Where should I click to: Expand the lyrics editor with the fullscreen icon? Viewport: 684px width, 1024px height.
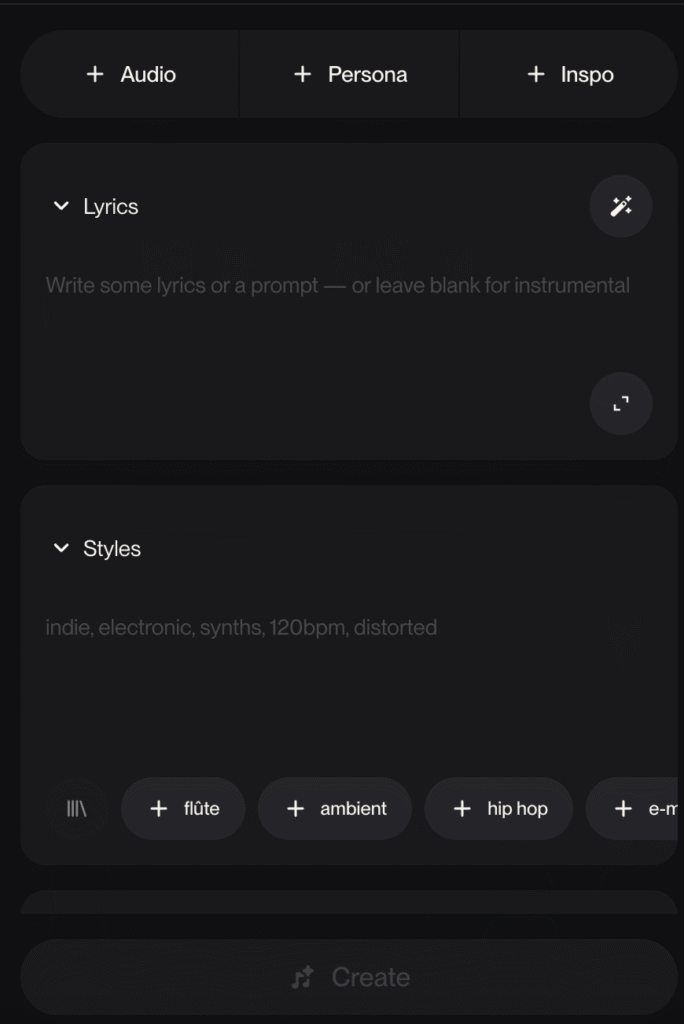point(620,404)
